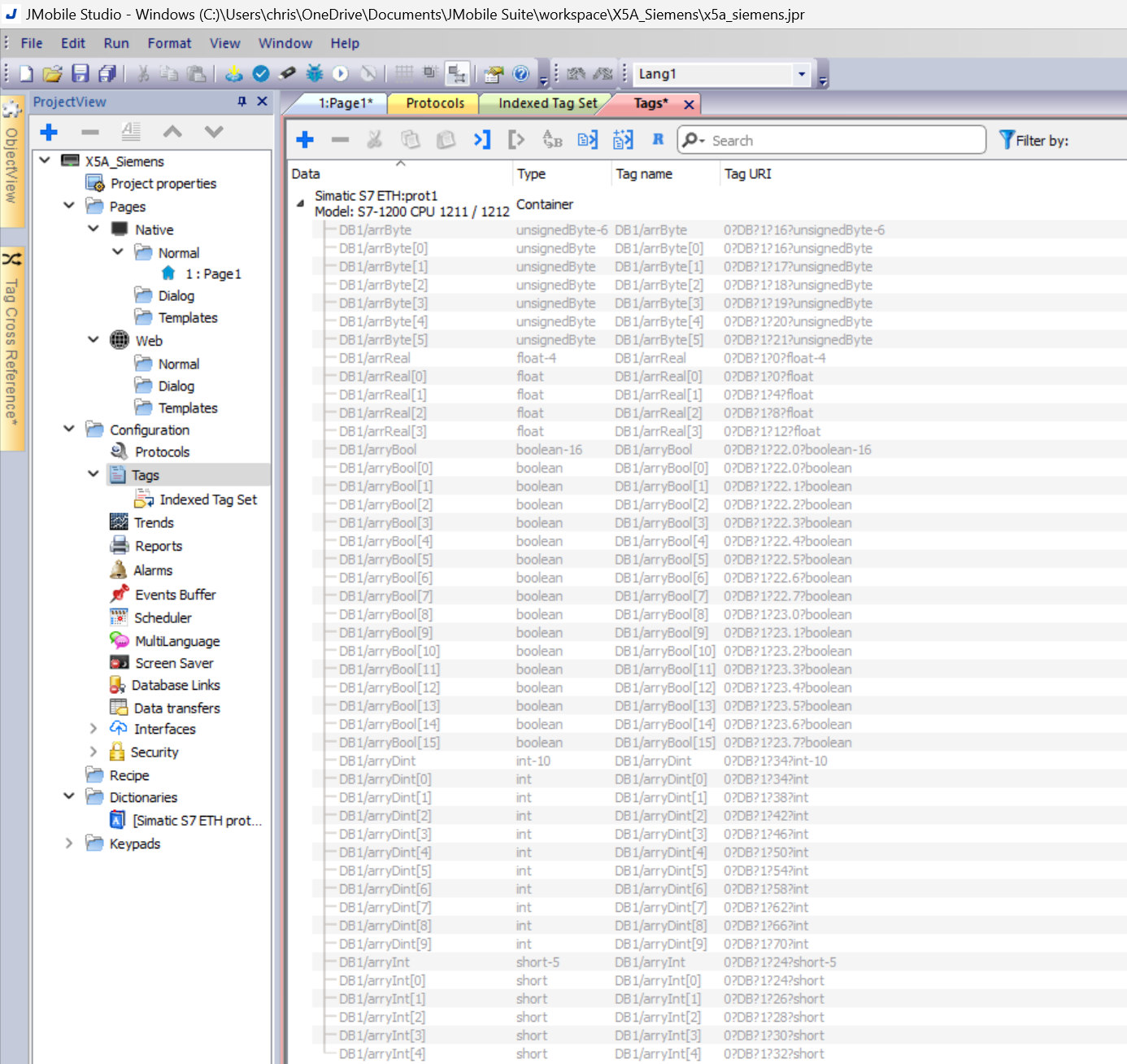Screen dimensions: 1127x1064
Task: Collapse the Web pages node
Action: tap(94, 339)
